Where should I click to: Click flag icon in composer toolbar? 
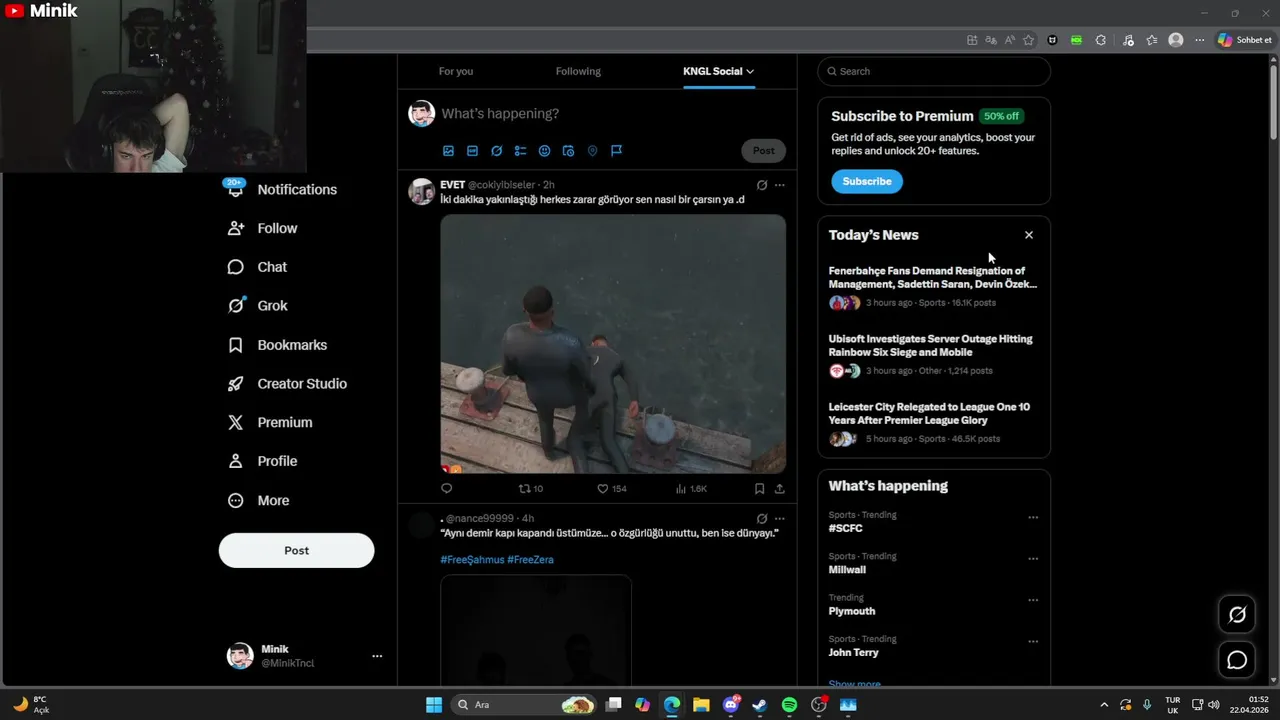tap(616, 151)
